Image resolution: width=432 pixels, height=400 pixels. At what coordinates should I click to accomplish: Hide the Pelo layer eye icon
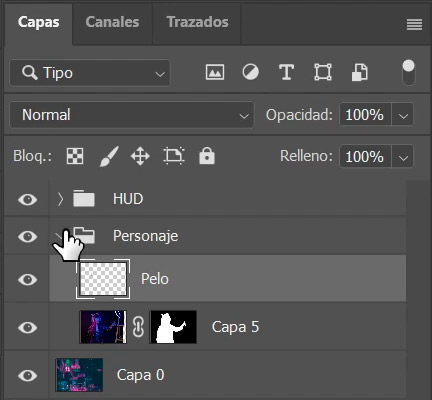tap(27, 279)
